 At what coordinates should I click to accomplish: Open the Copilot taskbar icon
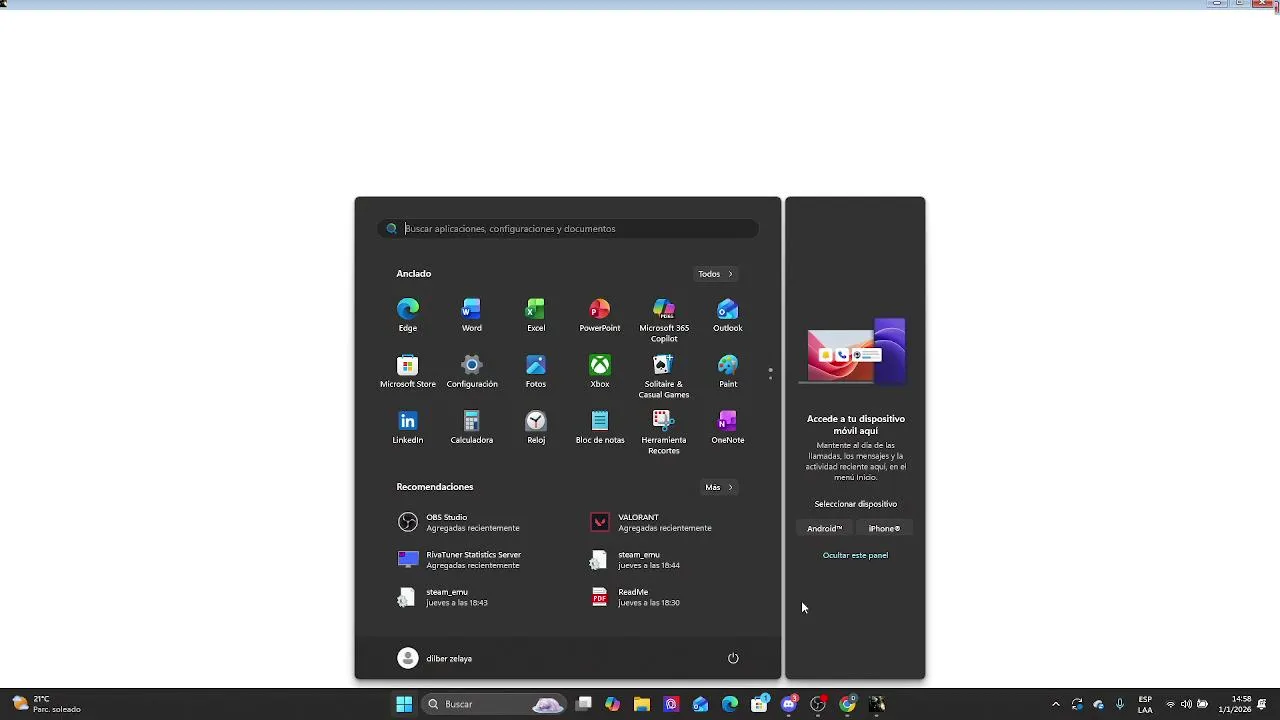tap(612, 704)
